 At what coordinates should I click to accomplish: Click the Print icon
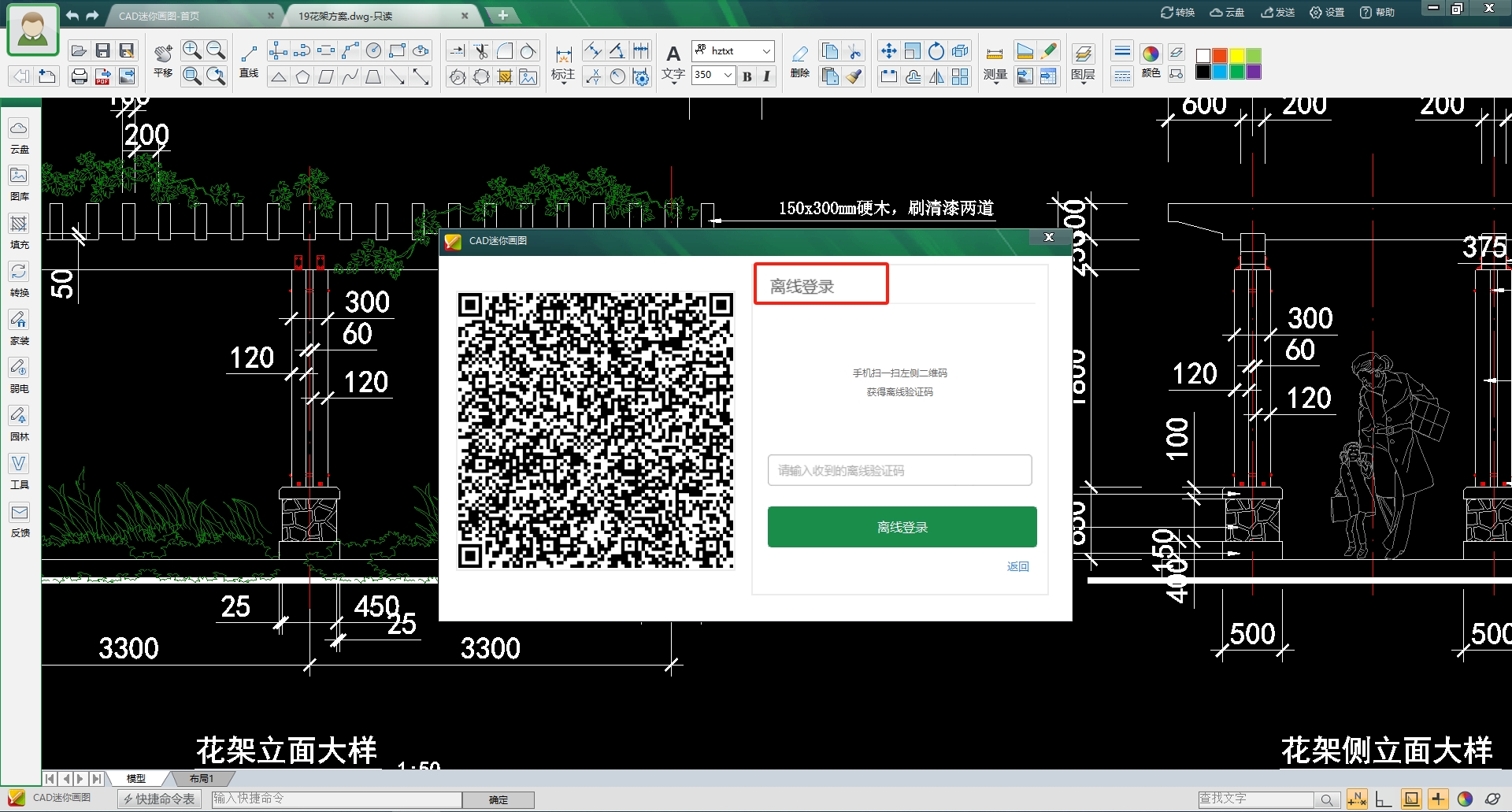point(79,76)
